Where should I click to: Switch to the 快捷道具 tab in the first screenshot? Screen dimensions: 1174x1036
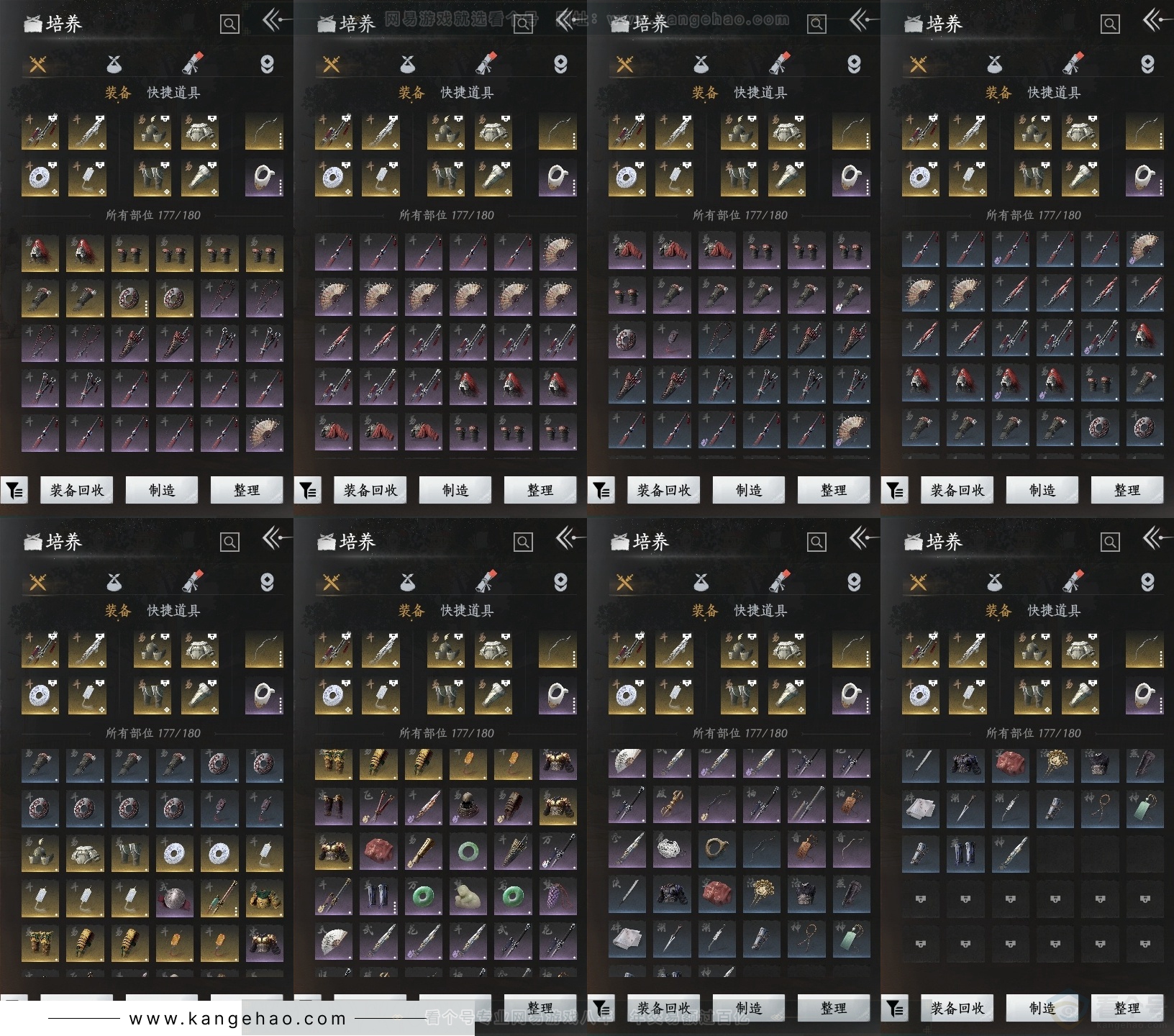(173, 93)
